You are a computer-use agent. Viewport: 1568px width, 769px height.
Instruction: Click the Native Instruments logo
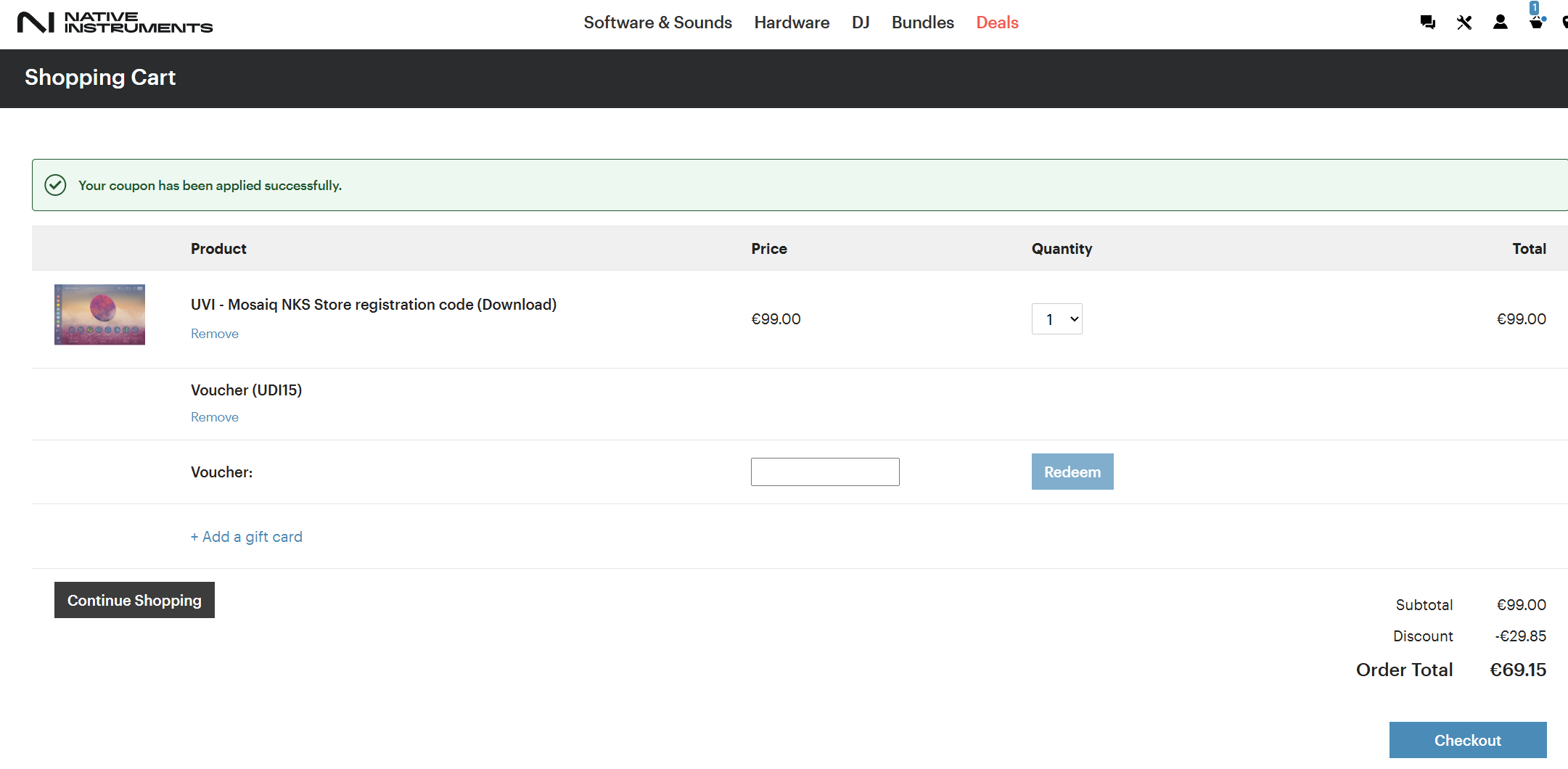[x=115, y=22]
